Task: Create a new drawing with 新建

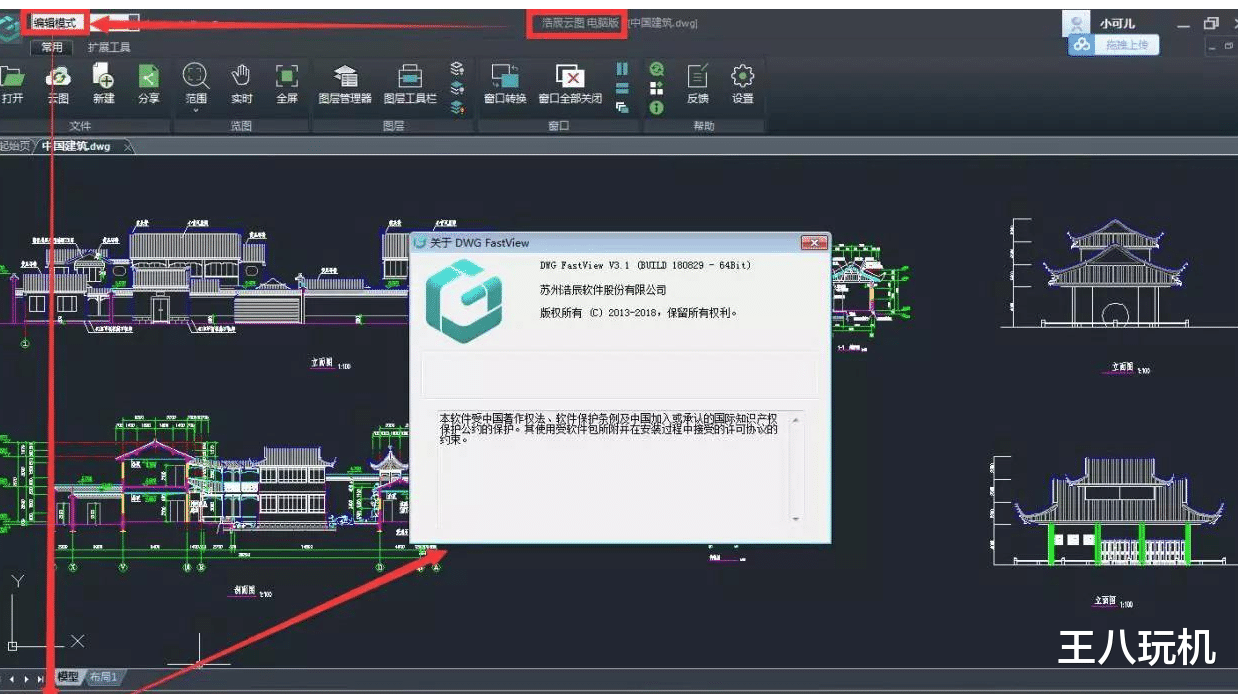Action: [x=103, y=83]
